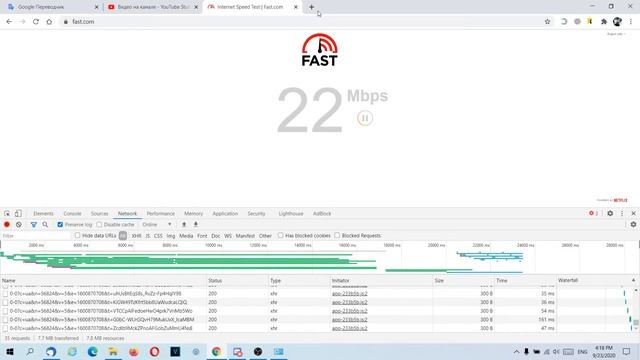The height and width of the screenshot is (360, 640).
Task: Click the network overview timeline at 22000 ms
Action: (481, 245)
